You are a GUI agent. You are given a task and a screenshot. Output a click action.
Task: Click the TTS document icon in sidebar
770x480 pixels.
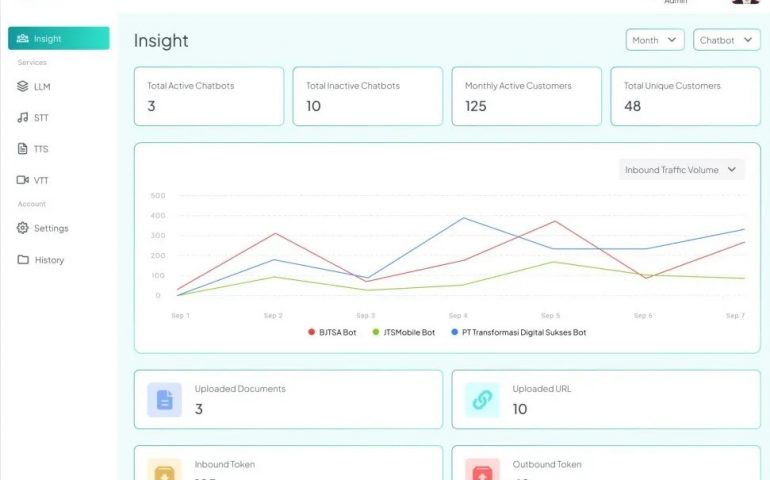(x=23, y=149)
